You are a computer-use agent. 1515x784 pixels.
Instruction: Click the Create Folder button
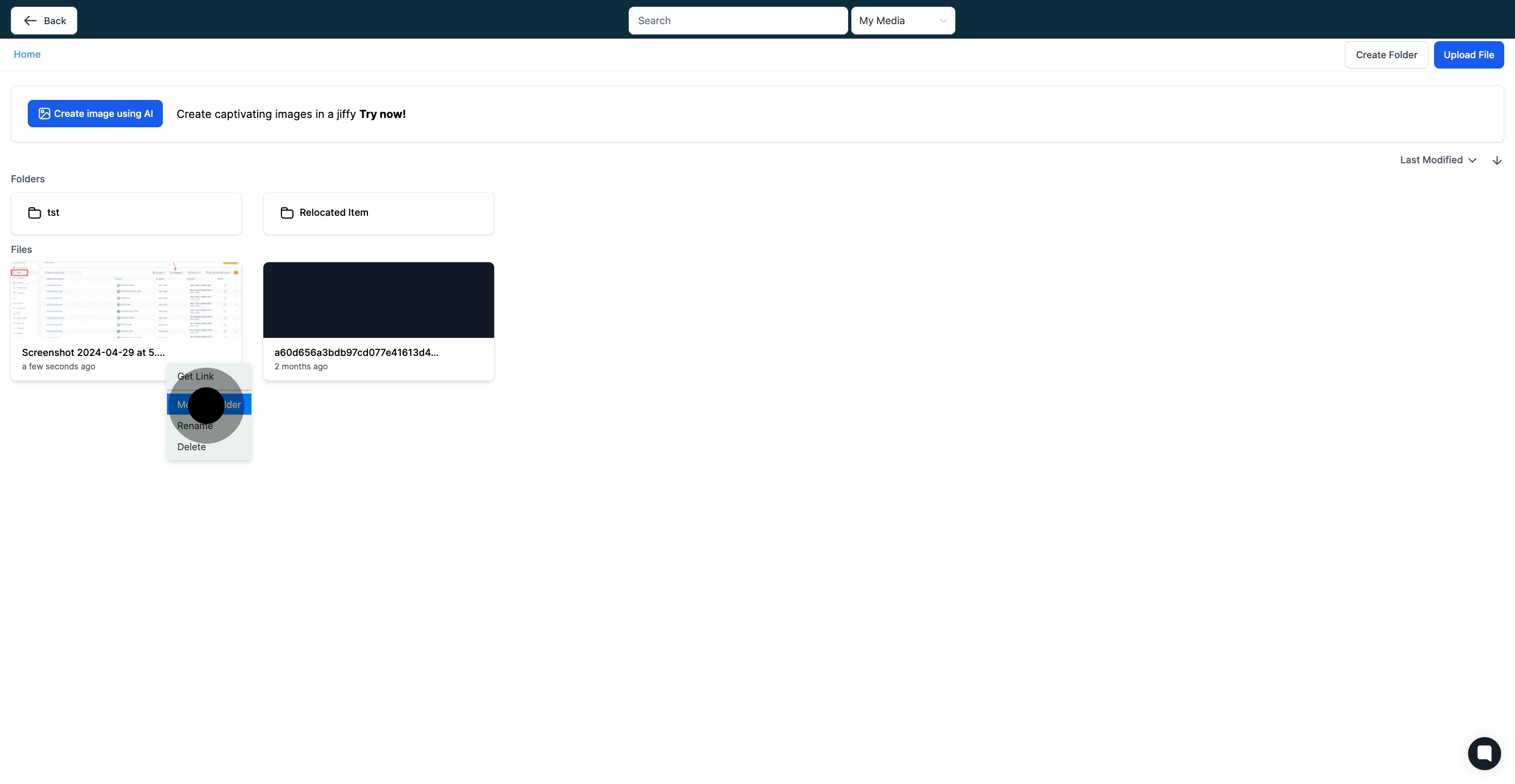pos(1386,55)
